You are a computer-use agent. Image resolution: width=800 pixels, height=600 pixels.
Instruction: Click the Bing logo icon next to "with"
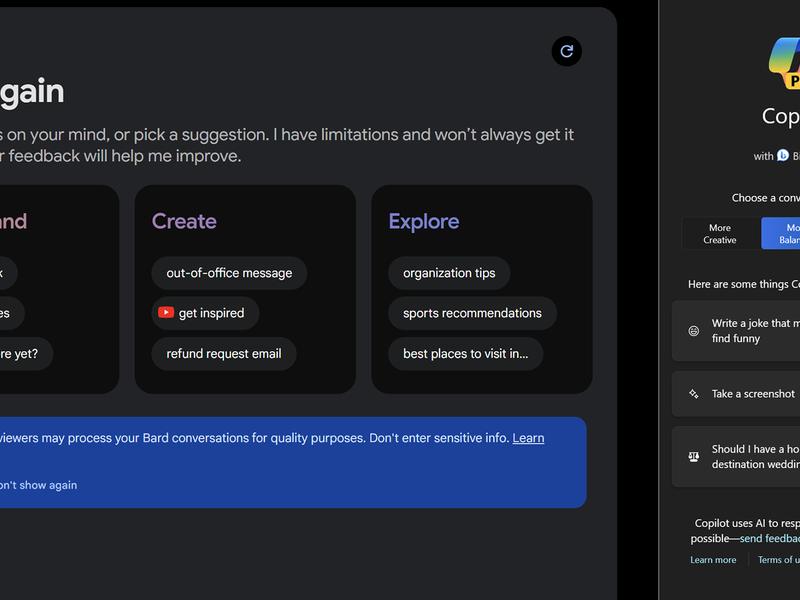click(x=783, y=156)
